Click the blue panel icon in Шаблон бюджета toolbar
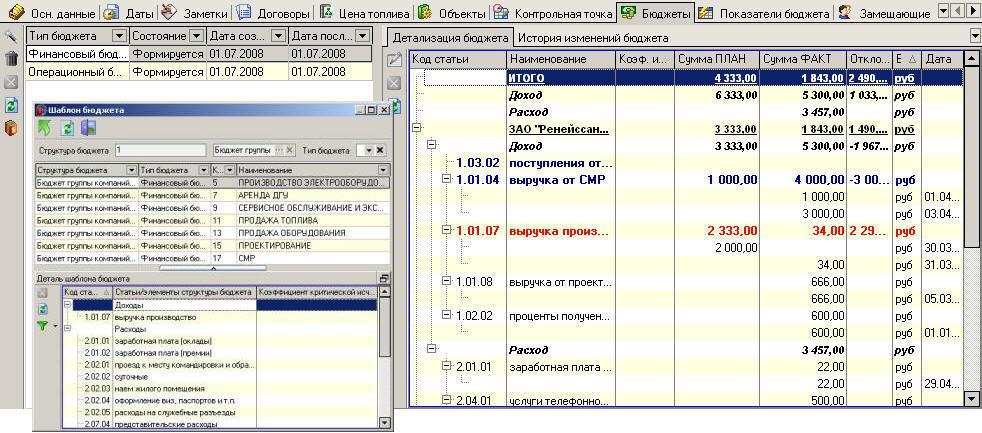This screenshot has height=433, width=982. 88,128
